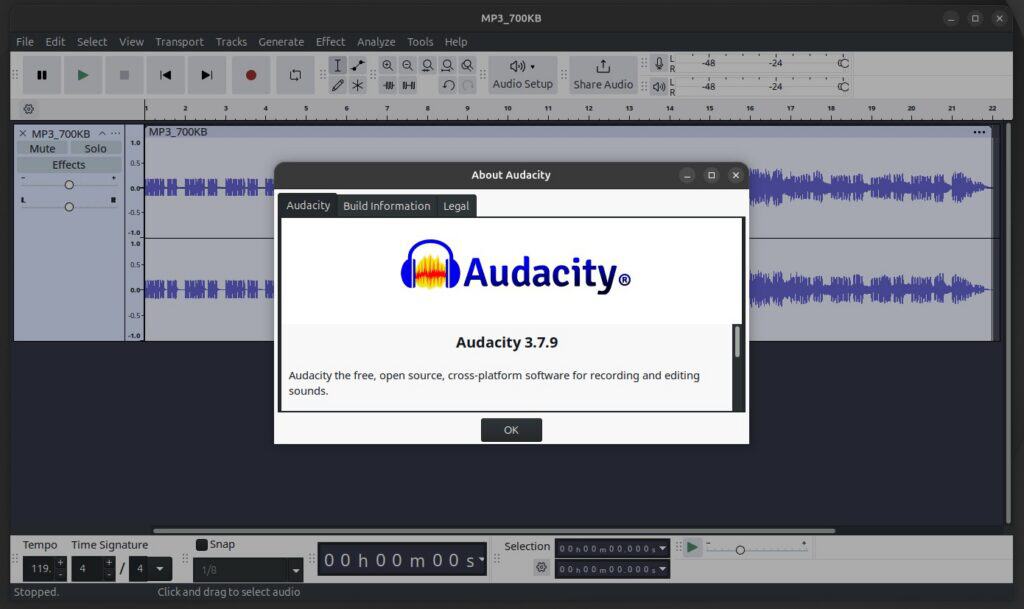Close the MP3_700KB track with X
This screenshot has width=1024, height=609.
point(23,133)
